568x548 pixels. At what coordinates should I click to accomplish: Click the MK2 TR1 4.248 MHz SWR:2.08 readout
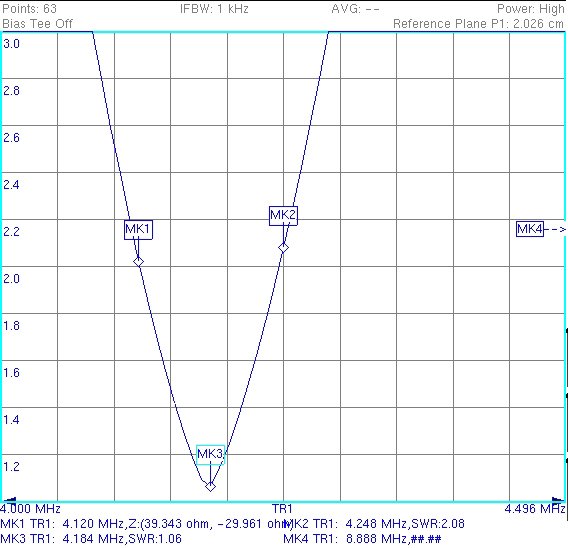tap(375, 524)
